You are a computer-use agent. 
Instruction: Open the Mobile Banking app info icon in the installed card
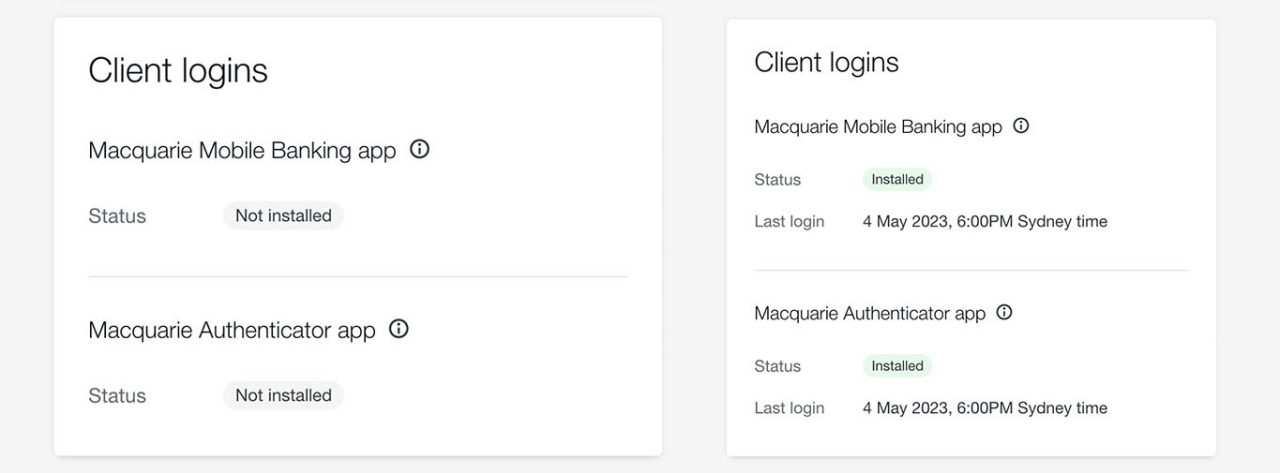(x=1021, y=126)
